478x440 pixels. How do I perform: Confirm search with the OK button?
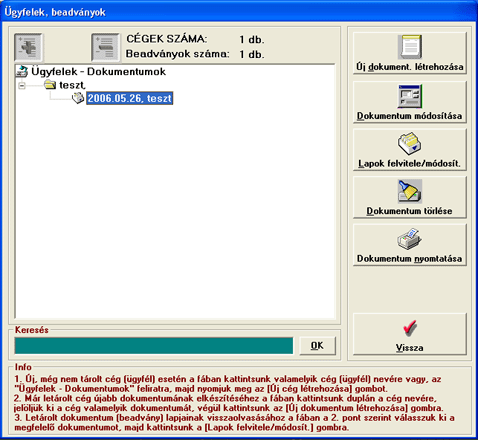tap(317, 346)
